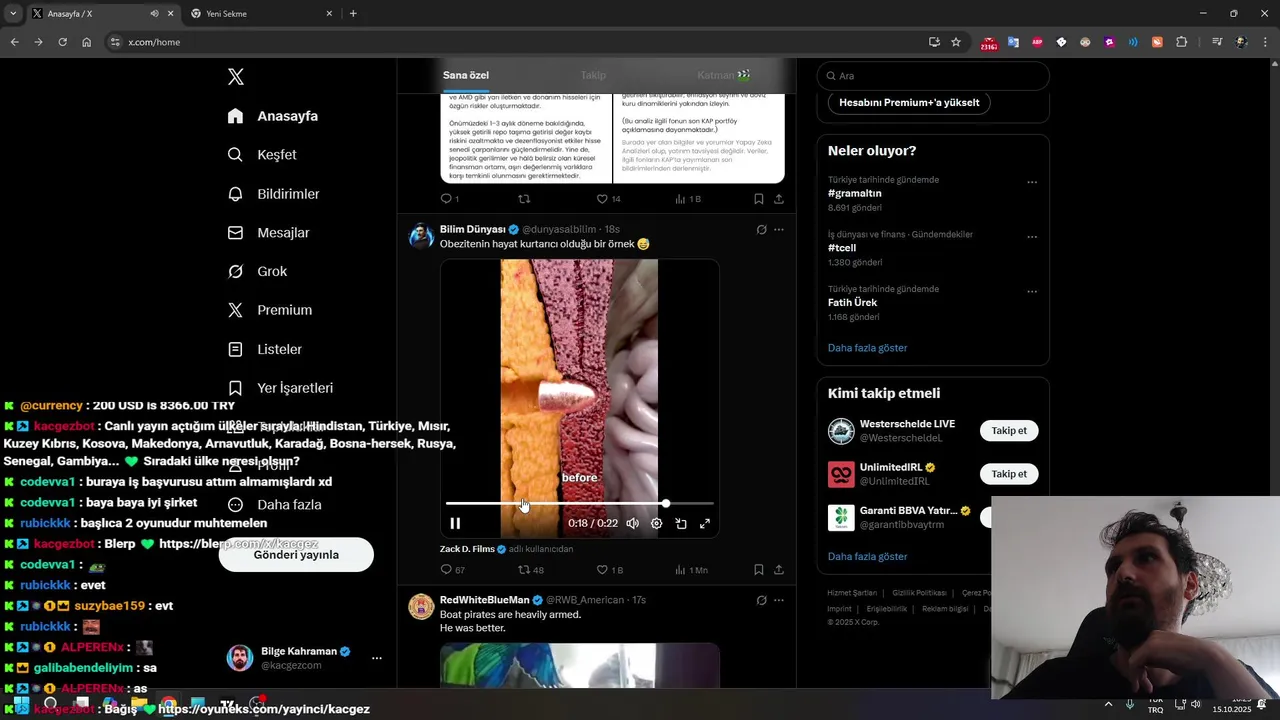This screenshot has height=720, width=1280.
Task: Repost Bilim Dünyası post (48)
Action: click(x=530, y=570)
